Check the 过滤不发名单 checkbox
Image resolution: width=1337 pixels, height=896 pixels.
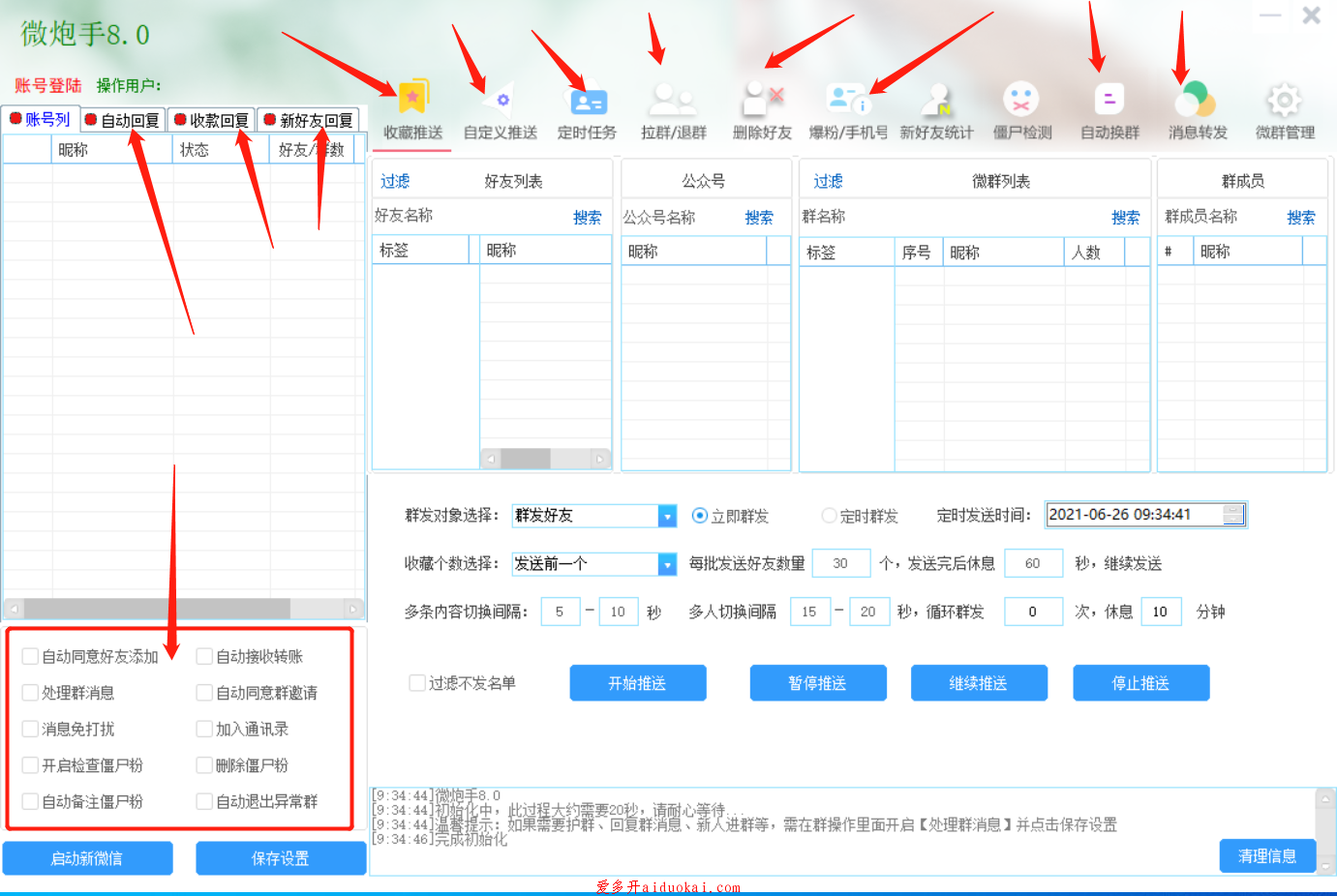click(417, 683)
